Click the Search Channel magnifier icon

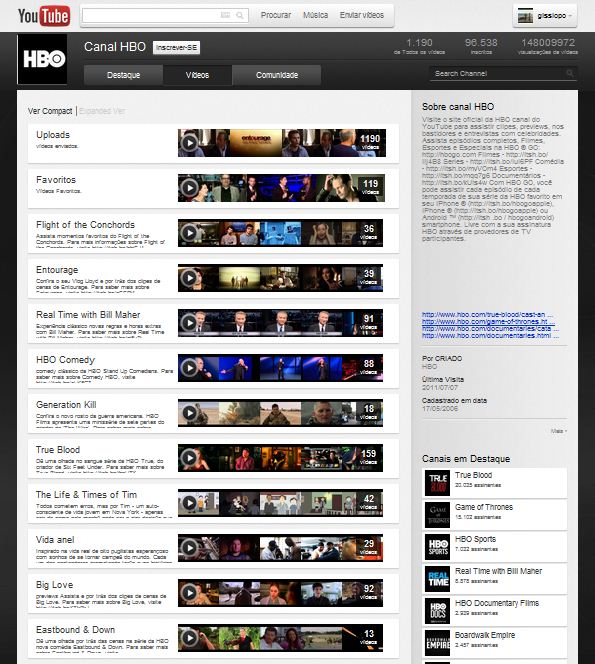click(x=570, y=74)
